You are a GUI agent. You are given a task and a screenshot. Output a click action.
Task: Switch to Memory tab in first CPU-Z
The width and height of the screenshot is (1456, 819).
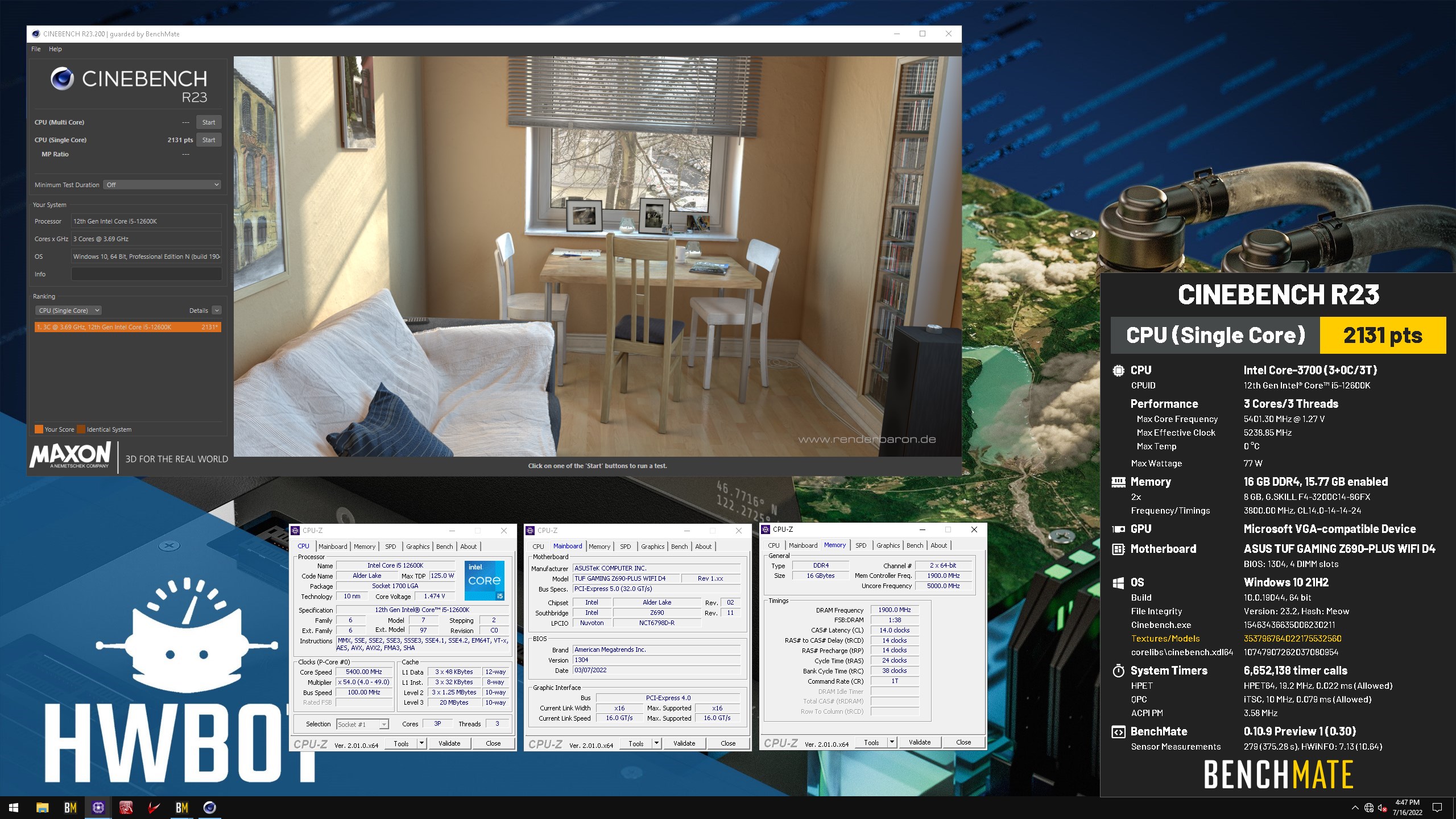tap(365, 547)
